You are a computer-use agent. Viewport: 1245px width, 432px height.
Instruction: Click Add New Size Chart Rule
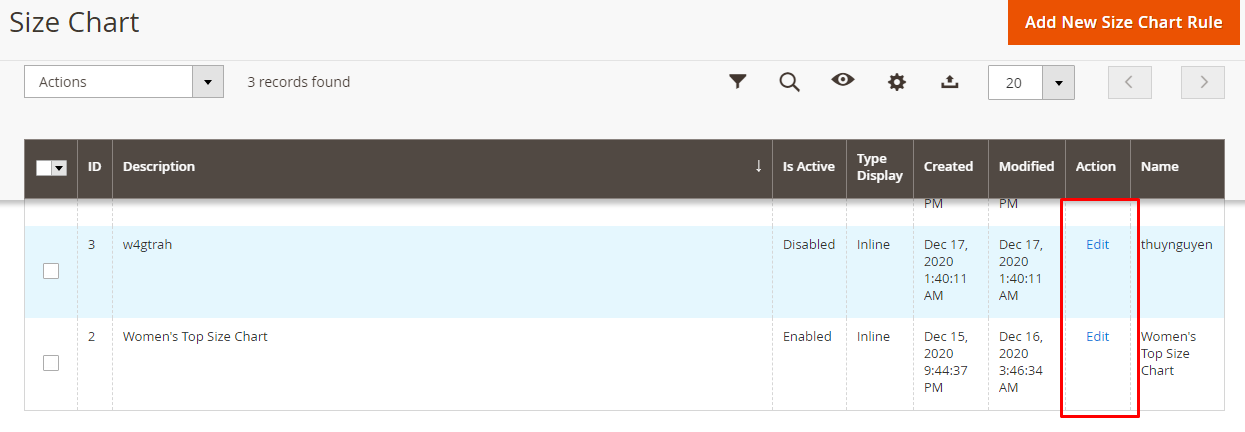(1124, 22)
